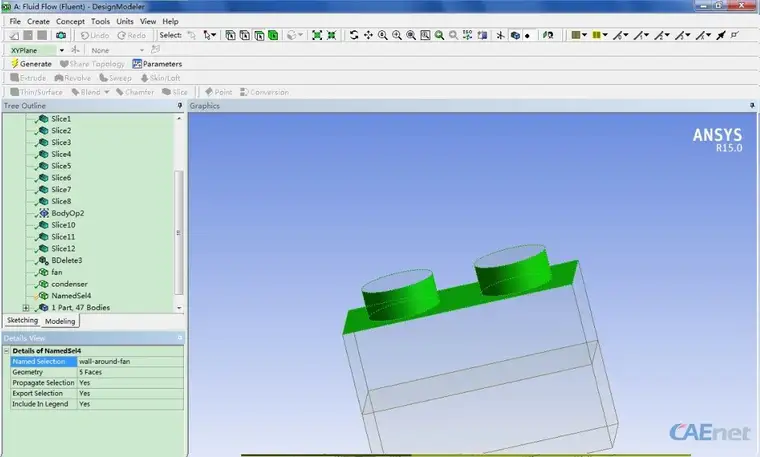Screen dimensions: 760x457
Task: Click the first green Extend to Limits icon
Action: [317, 35]
